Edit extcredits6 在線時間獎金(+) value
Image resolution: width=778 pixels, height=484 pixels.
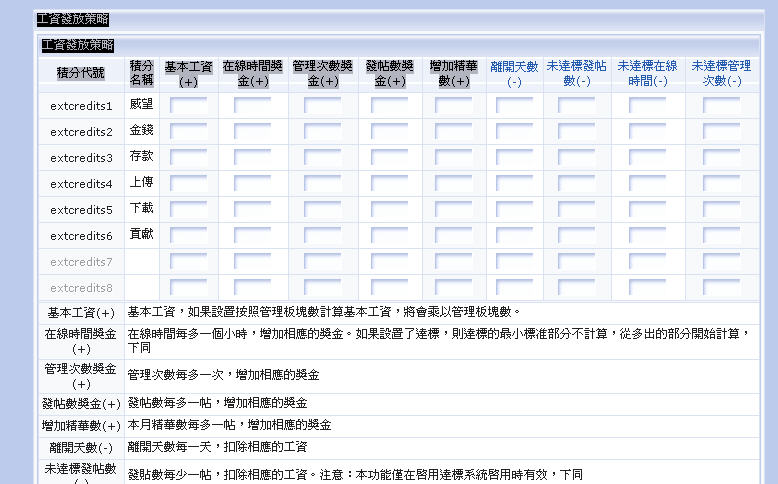click(x=253, y=236)
